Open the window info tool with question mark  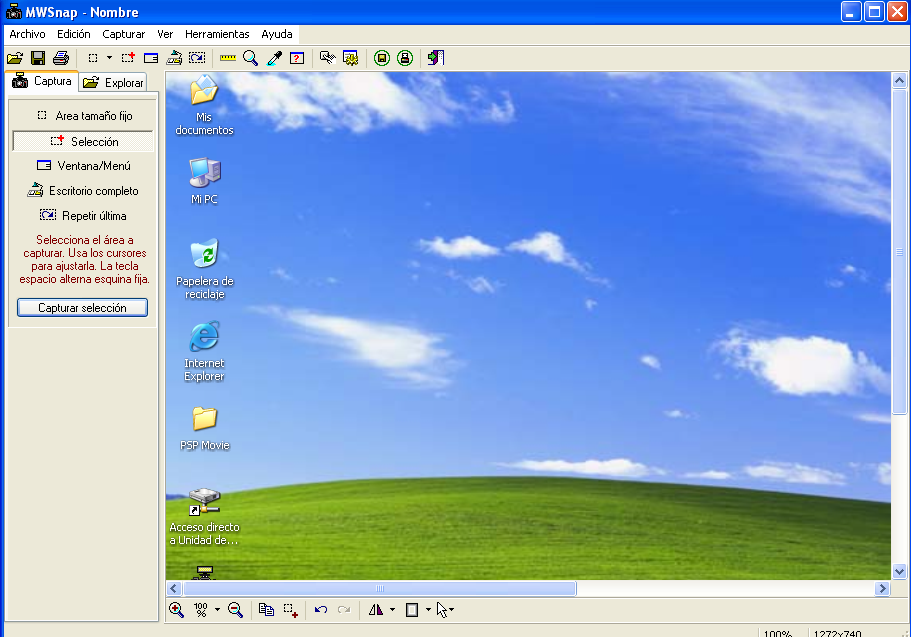coord(297,58)
